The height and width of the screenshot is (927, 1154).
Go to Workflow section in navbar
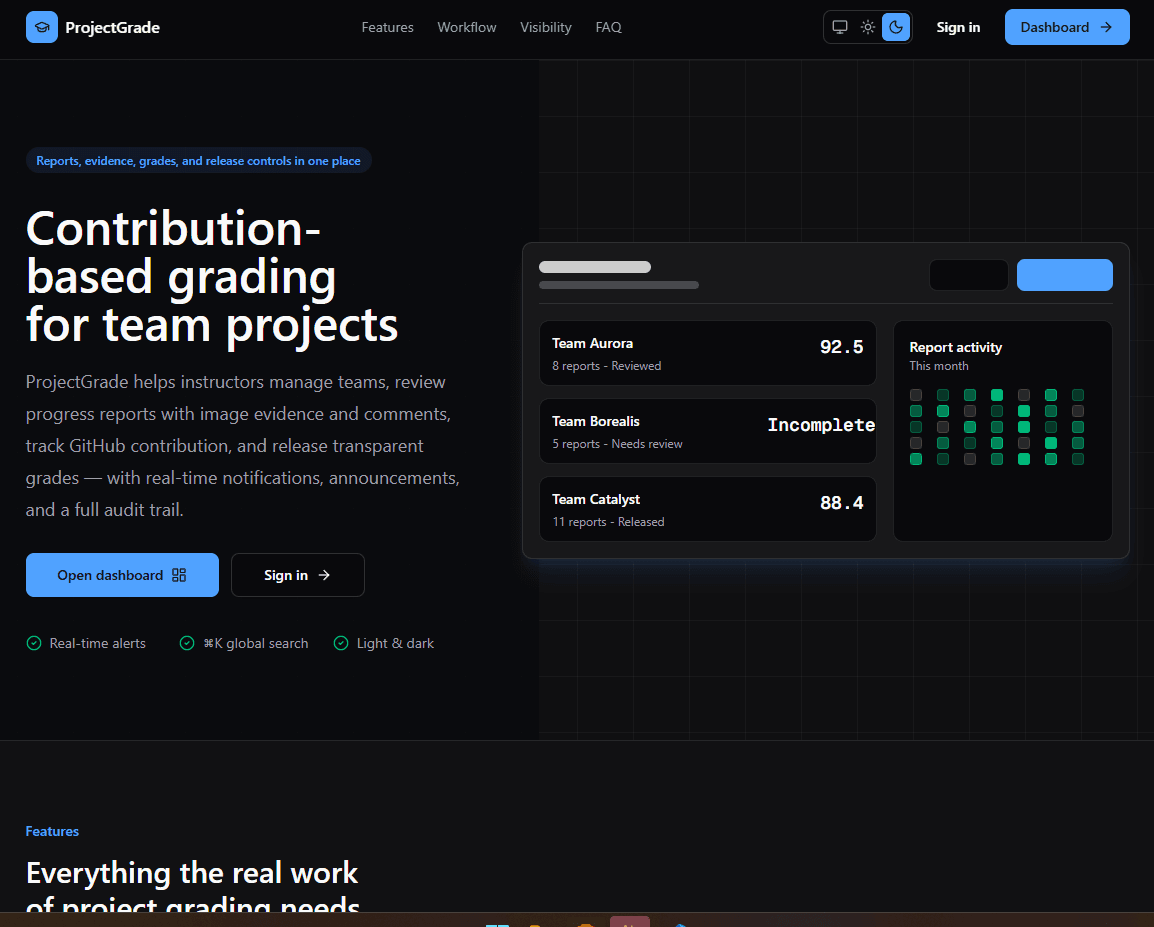pos(467,27)
